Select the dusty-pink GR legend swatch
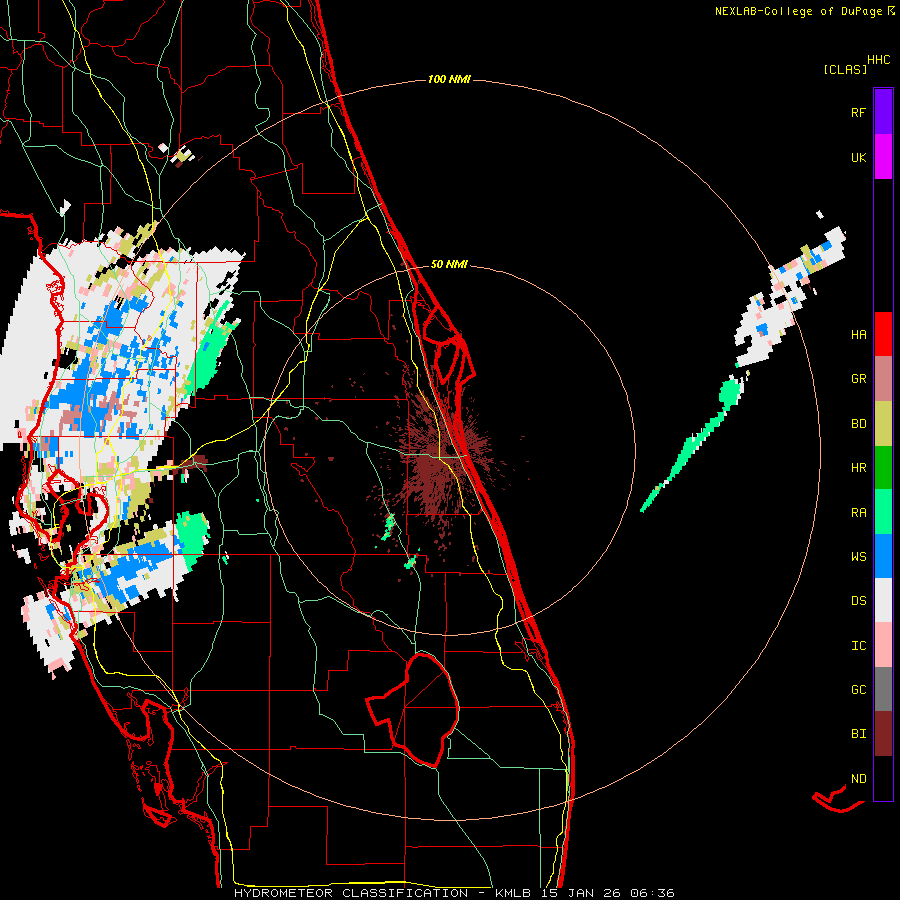 click(x=883, y=379)
